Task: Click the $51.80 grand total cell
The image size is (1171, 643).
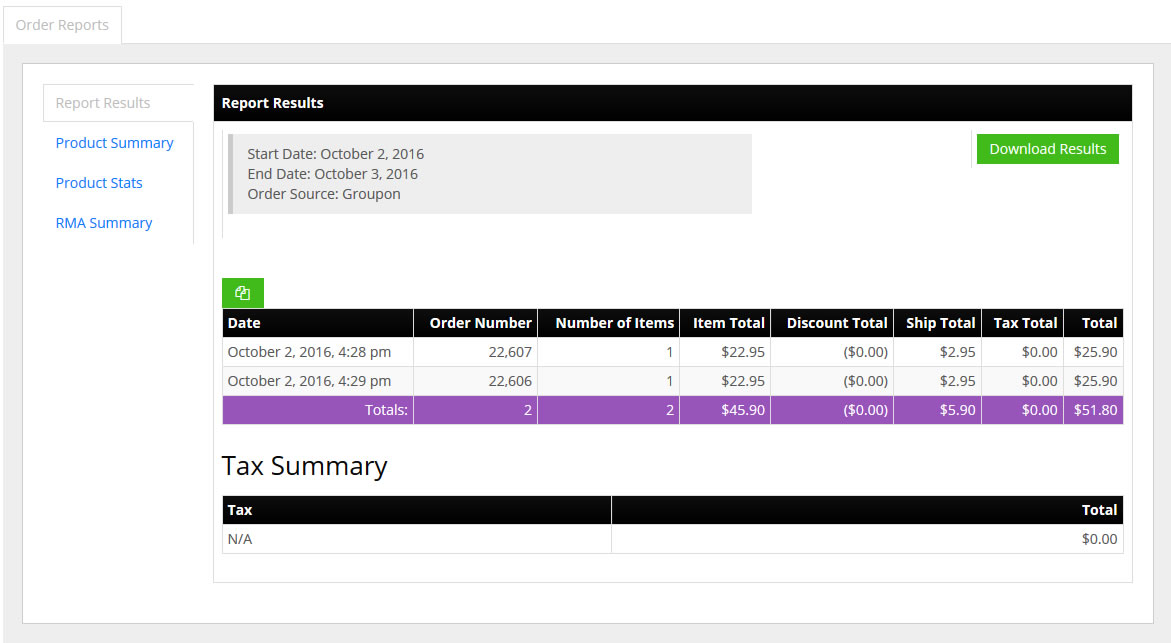Action: 1093,410
